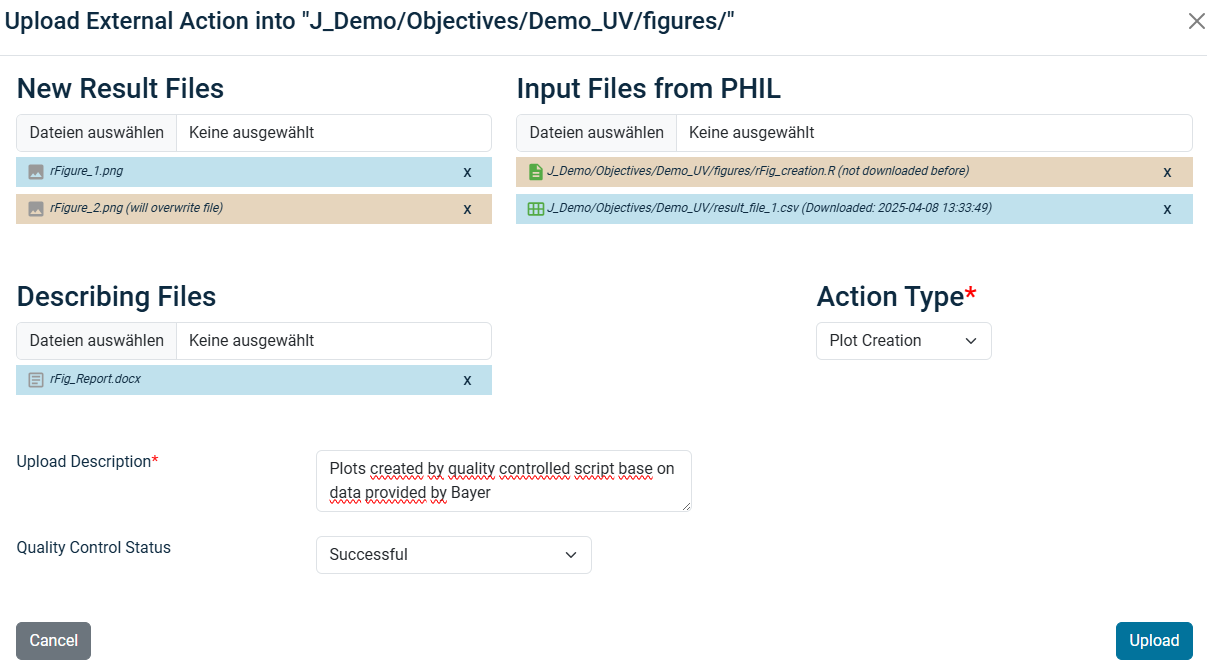This screenshot has height=667, width=1207.
Task: Remove rFigure_1.png from result files
Action: [467, 172]
